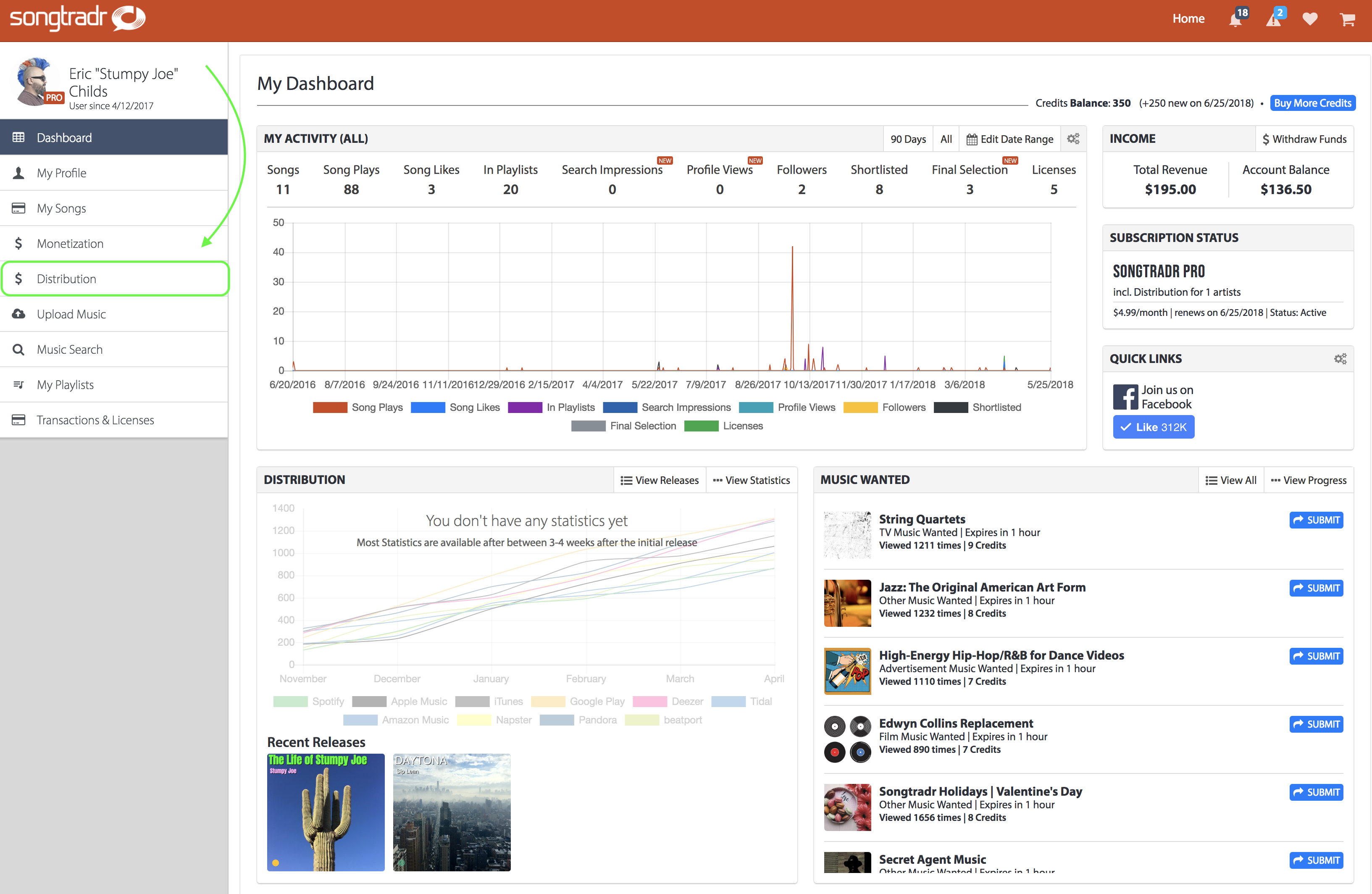
Task: Open My Activity settings gears icon
Action: tap(1073, 139)
